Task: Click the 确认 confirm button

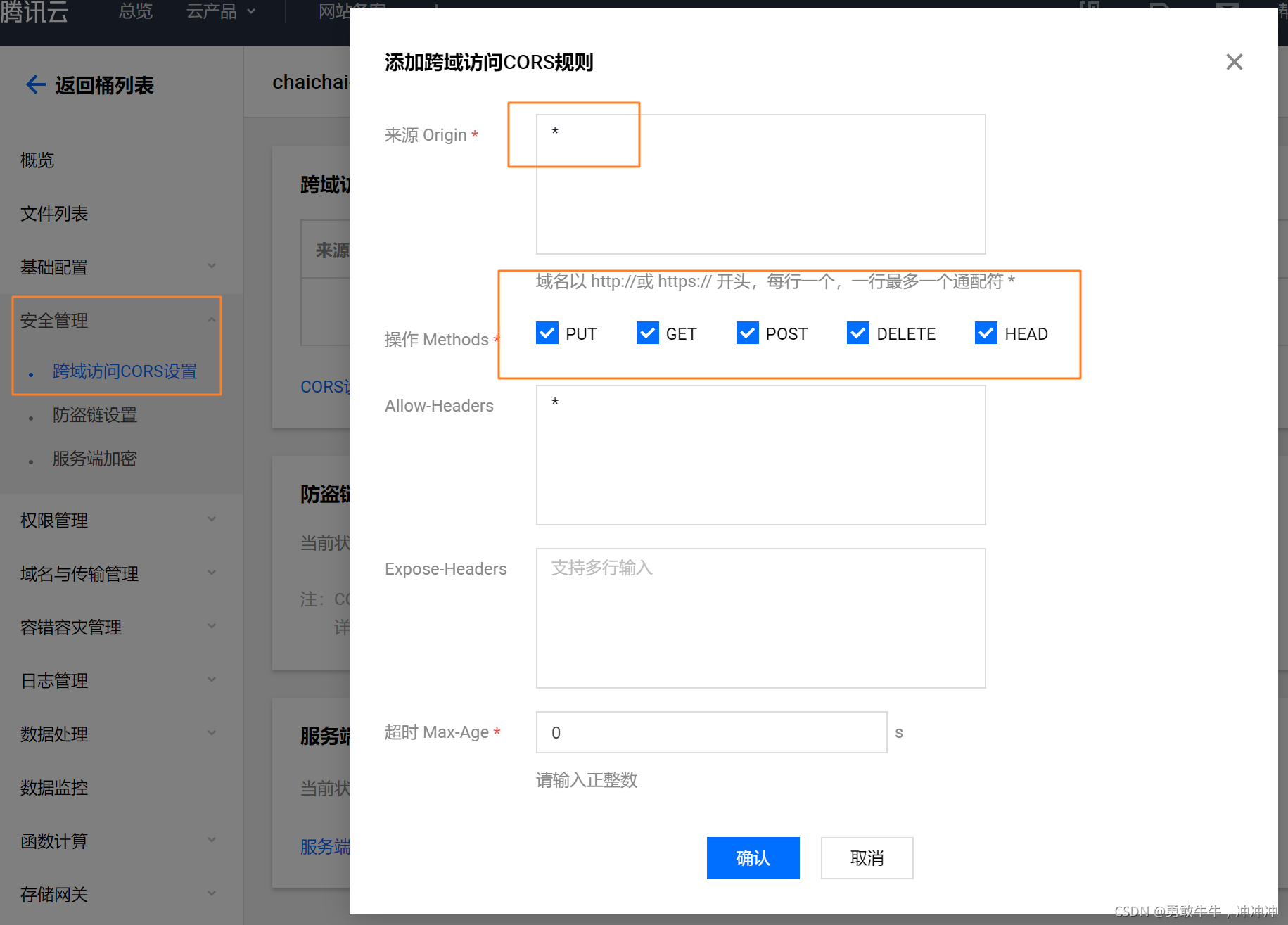Action: [753, 858]
